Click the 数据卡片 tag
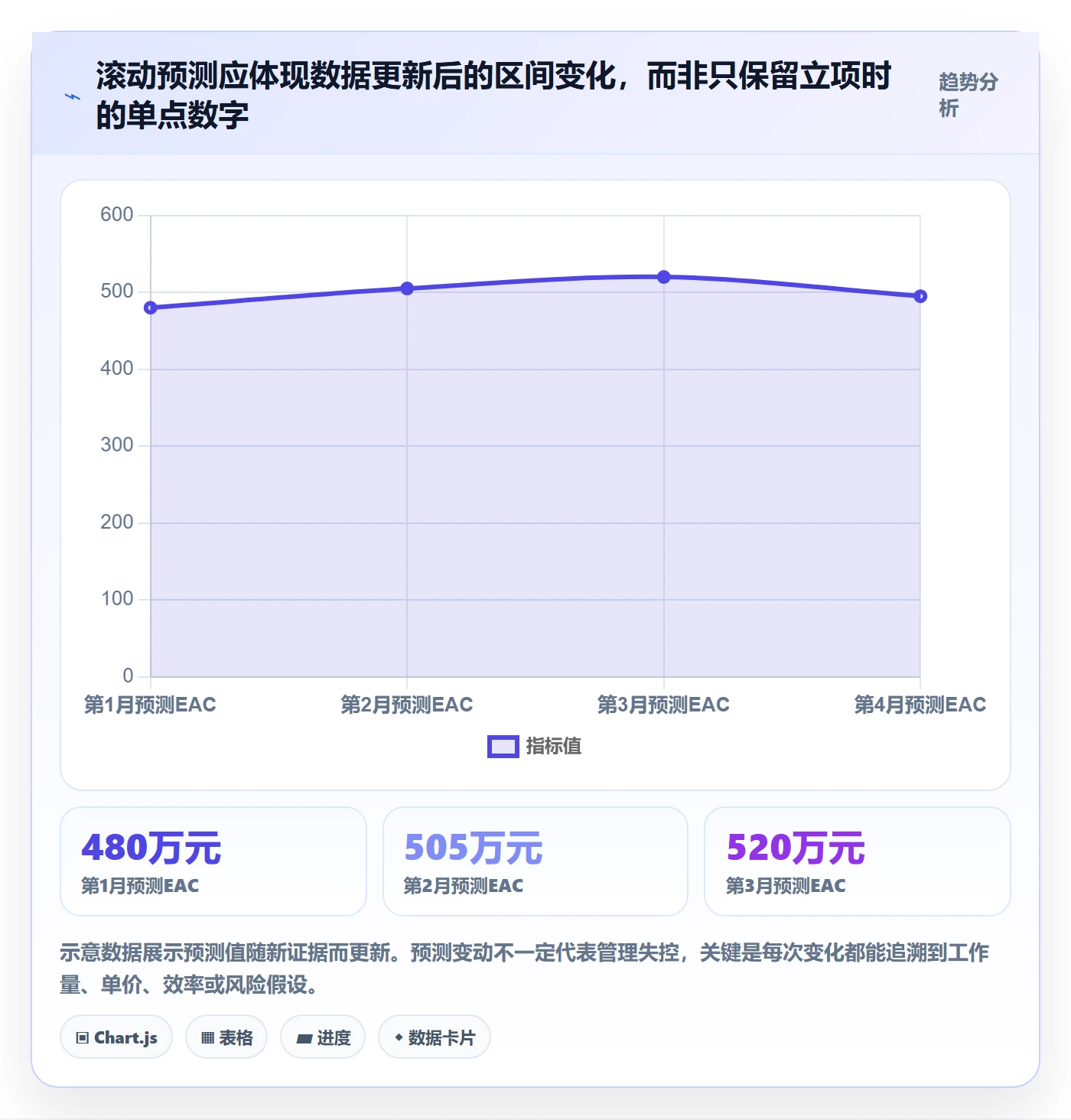The image size is (1071, 1120). pos(435,1037)
